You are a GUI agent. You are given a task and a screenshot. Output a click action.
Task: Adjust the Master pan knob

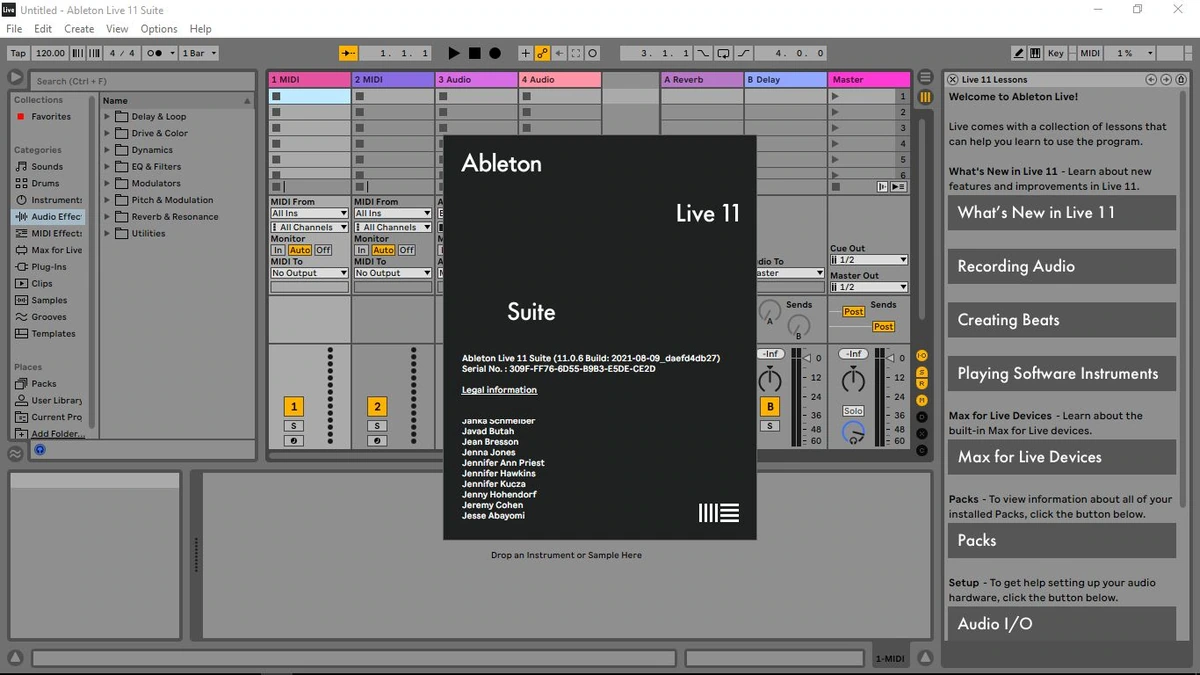(x=853, y=380)
